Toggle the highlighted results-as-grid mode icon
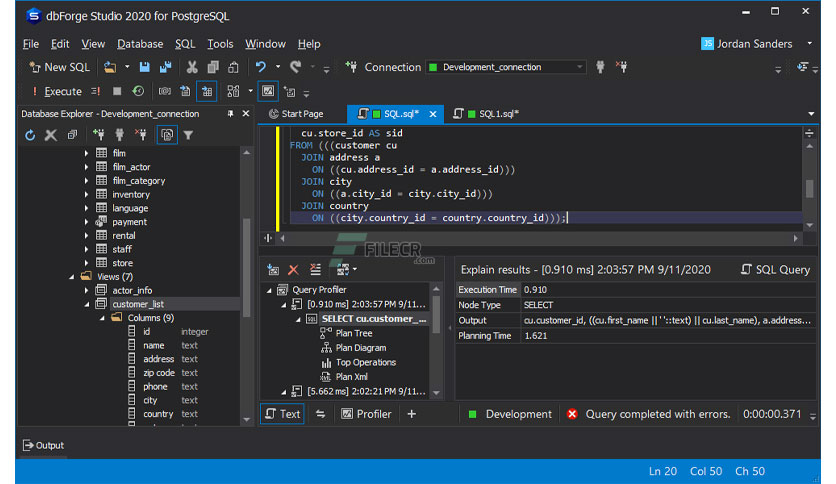836x484 pixels. [x=207, y=91]
